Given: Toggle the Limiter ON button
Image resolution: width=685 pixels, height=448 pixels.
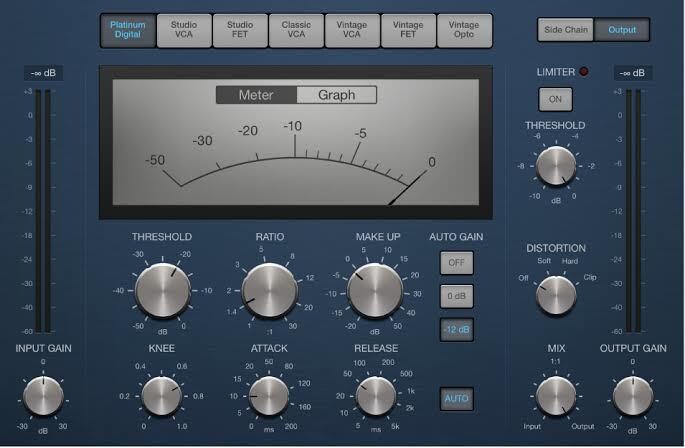Looking at the screenshot, I should click(x=555, y=99).
